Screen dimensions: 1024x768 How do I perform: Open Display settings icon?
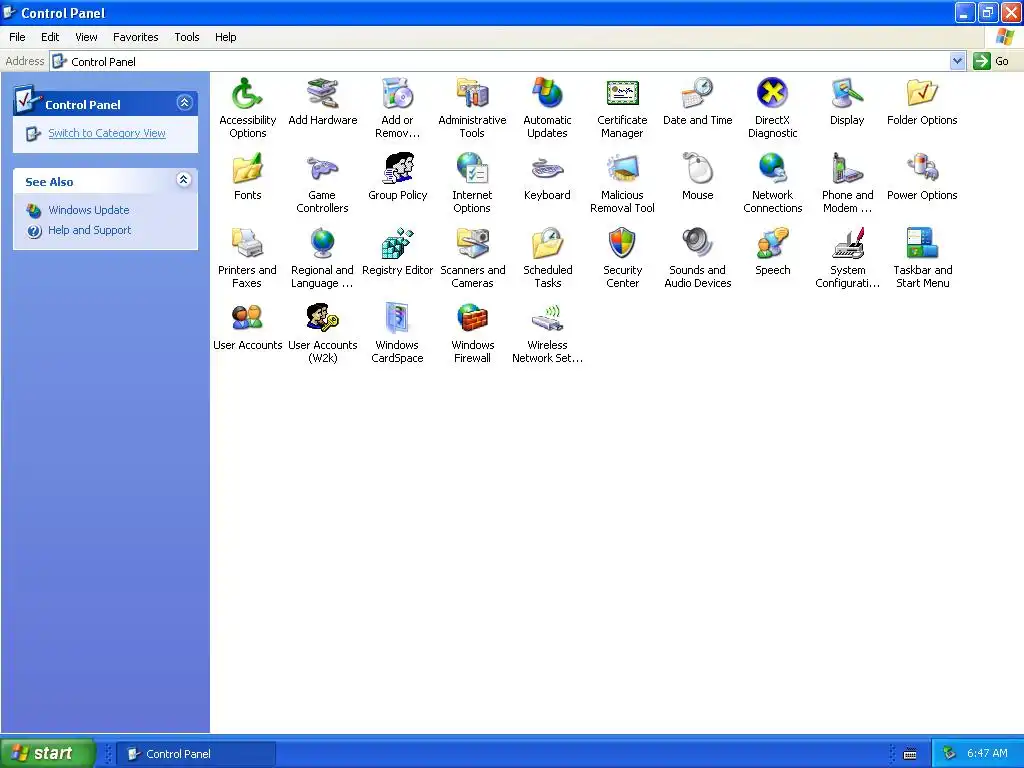847,93
